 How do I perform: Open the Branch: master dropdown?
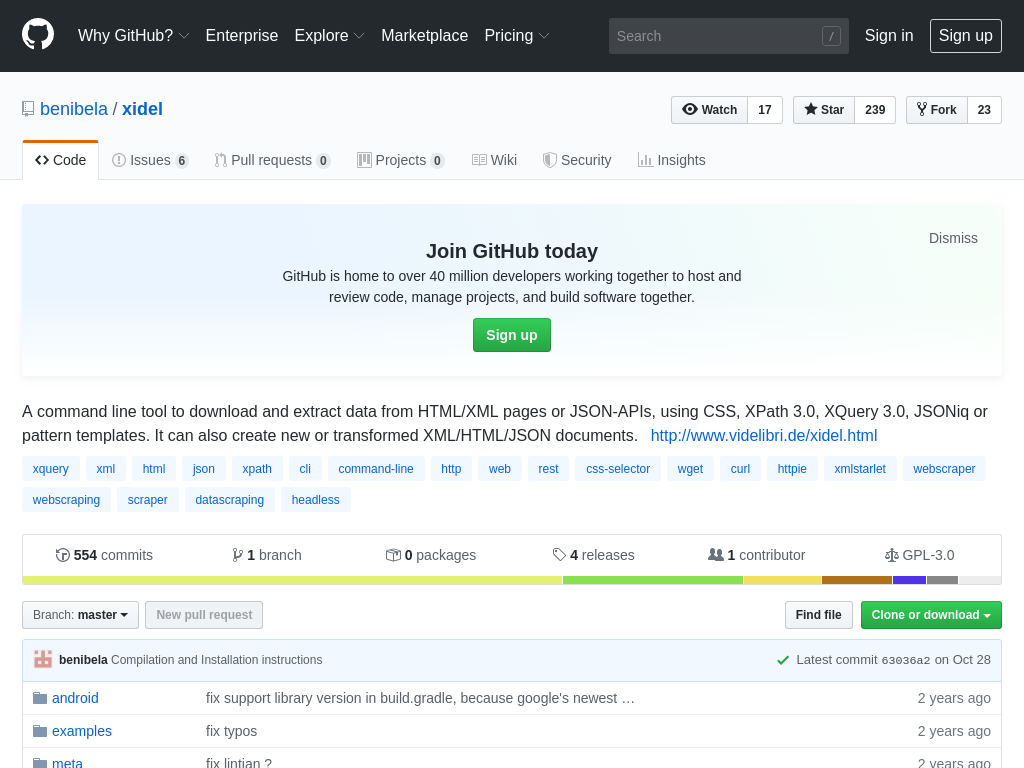(x=80, y=615)
